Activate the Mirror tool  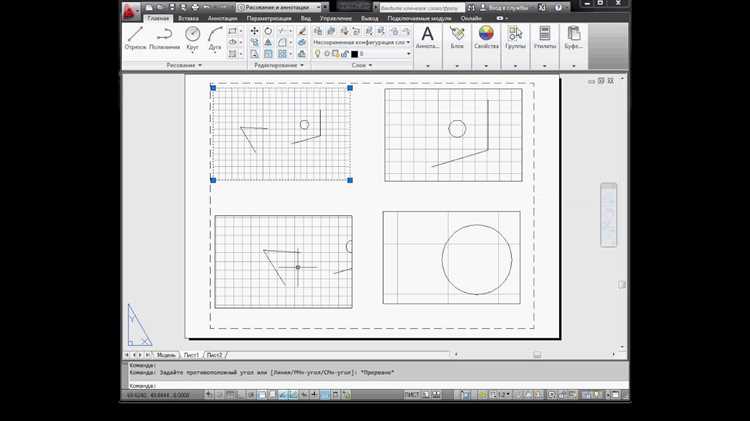[x=268, y=43]
